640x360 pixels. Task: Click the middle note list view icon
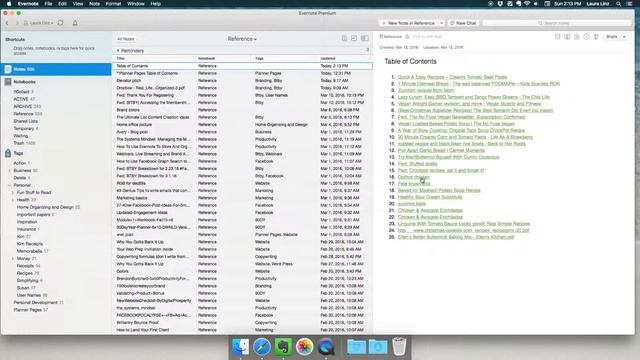tap(354, 38)
